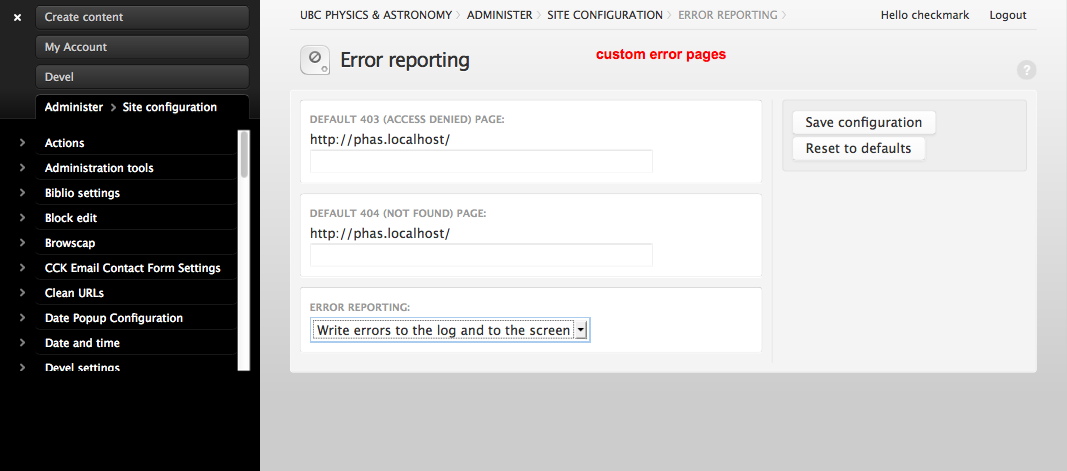
Task: Close the admin sidebar with X icon
Action: coord(17,17)
